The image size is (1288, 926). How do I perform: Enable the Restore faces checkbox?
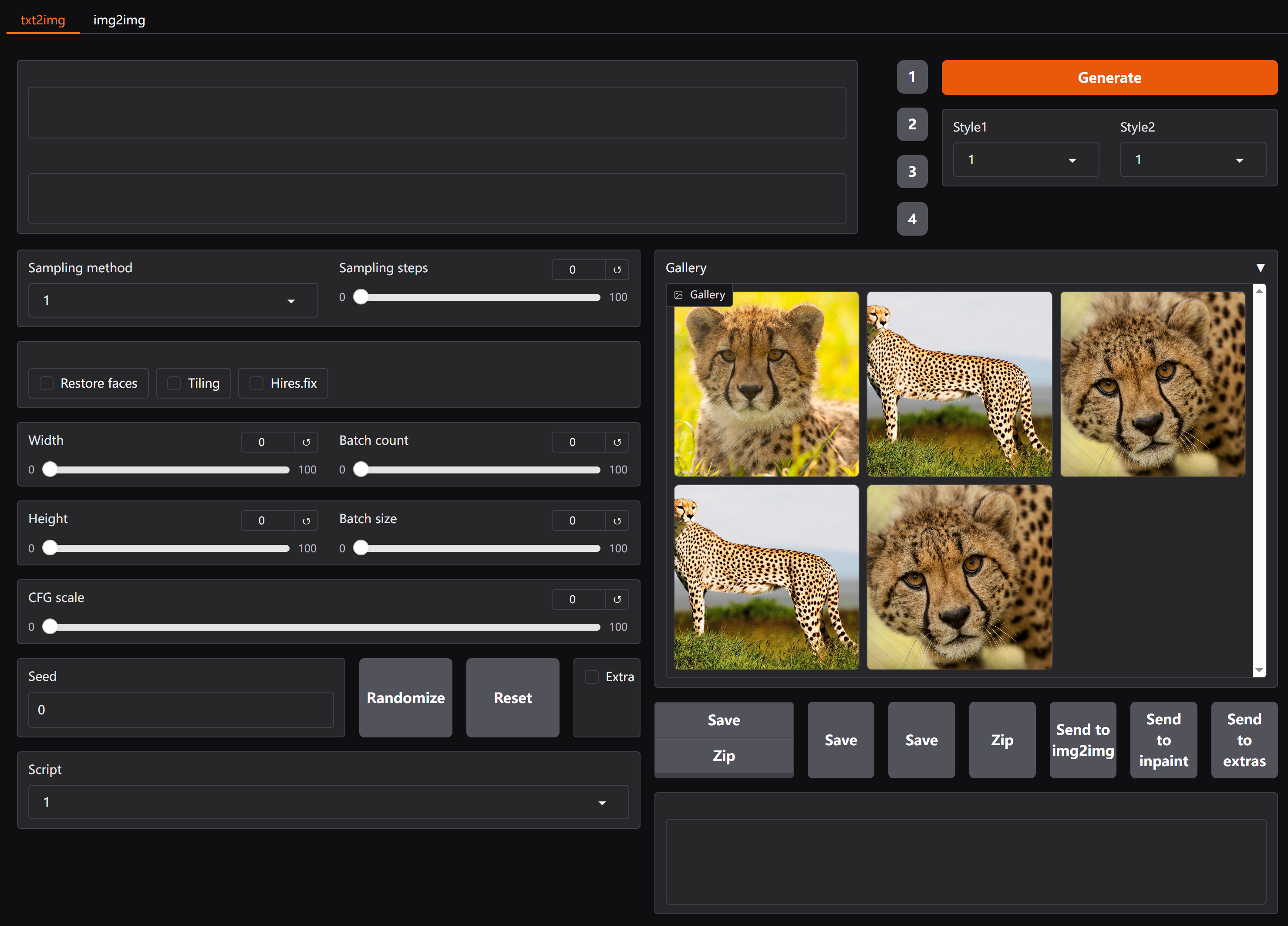pyautogui.click(x=47, y=383)
